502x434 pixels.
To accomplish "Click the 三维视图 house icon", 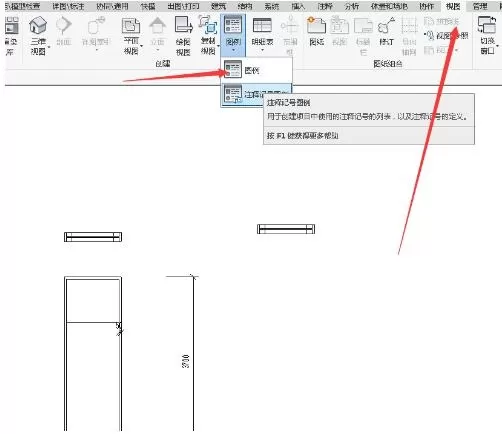I will [38, 25].
